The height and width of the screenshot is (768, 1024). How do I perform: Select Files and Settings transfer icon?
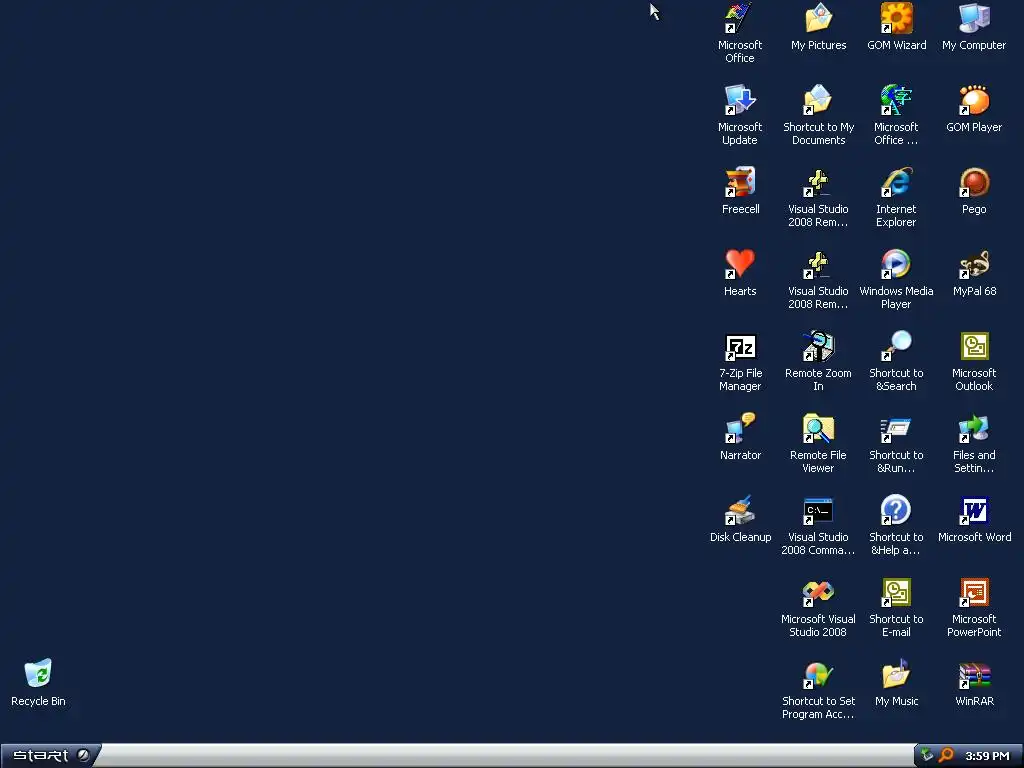974,428
